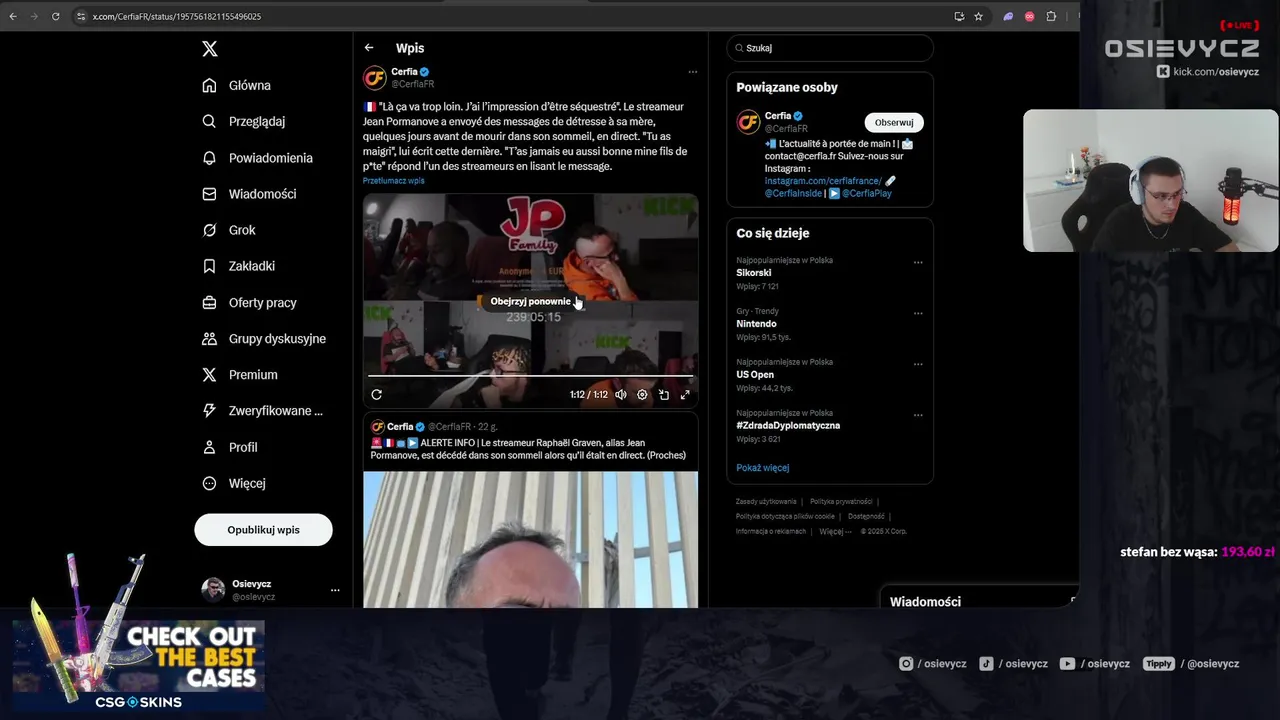Open post options three-dot menu
Screen dimensions: 1280x720
[x=692, y=72]
